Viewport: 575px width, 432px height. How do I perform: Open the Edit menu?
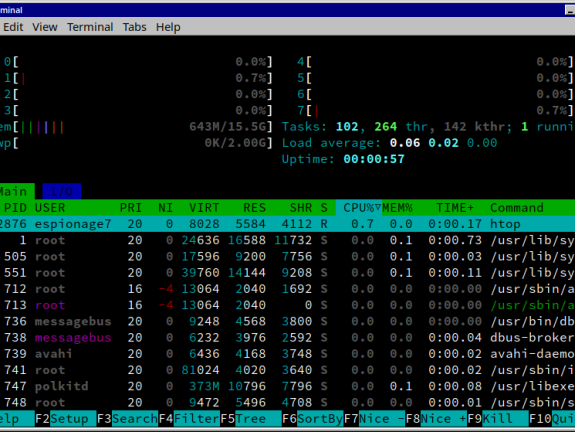click(x=13, y=27)
